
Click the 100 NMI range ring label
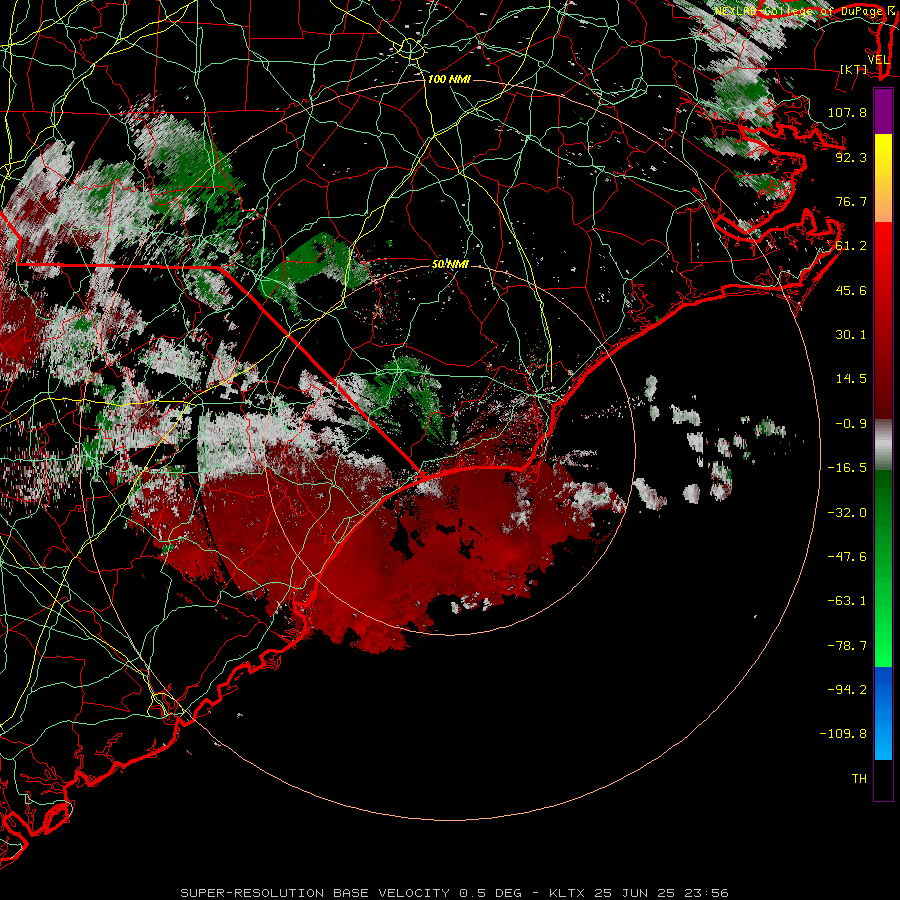[449, 79]
